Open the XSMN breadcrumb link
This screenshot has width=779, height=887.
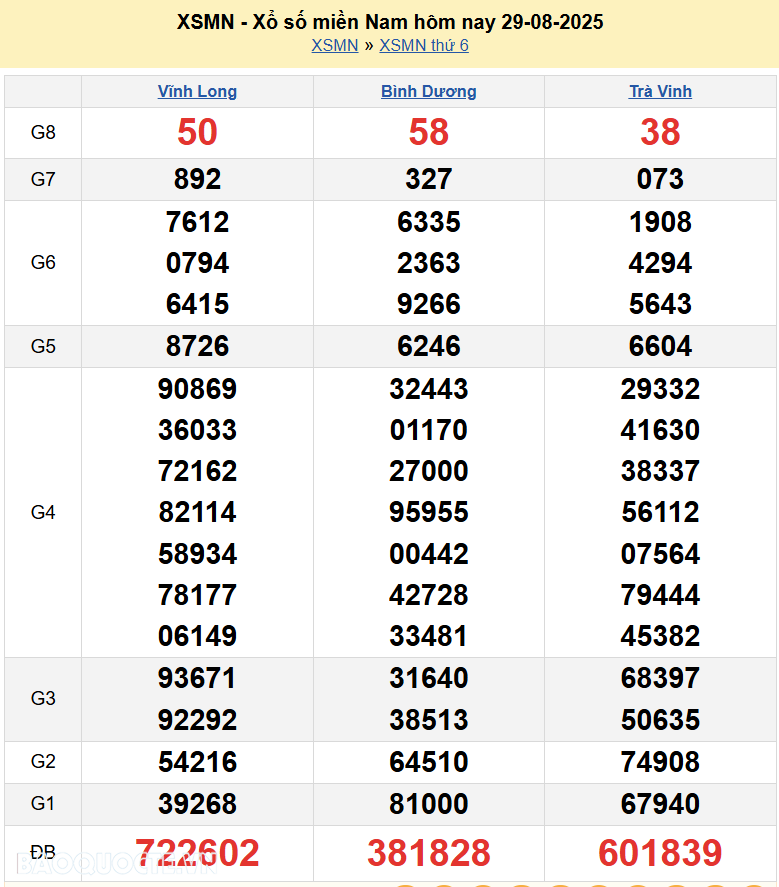[x=334, y=46]
